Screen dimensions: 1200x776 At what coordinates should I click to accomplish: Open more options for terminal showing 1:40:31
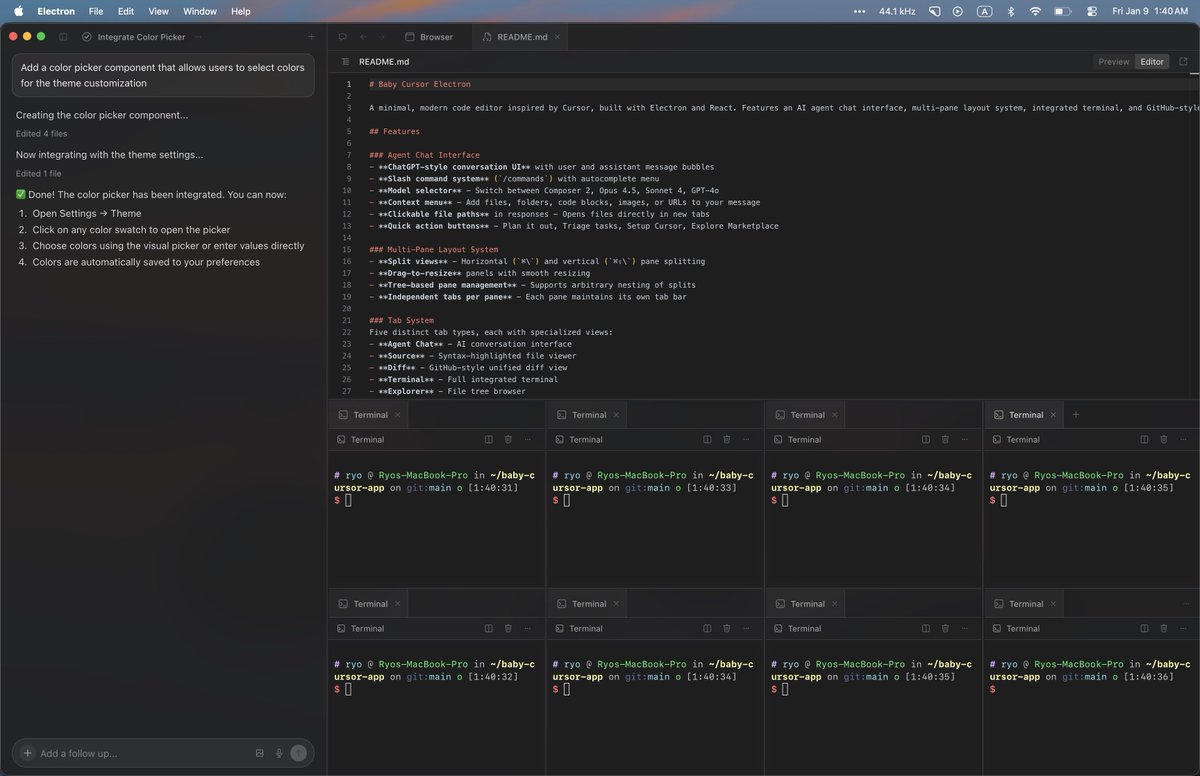pyautogui.click(x=528, y=439)
